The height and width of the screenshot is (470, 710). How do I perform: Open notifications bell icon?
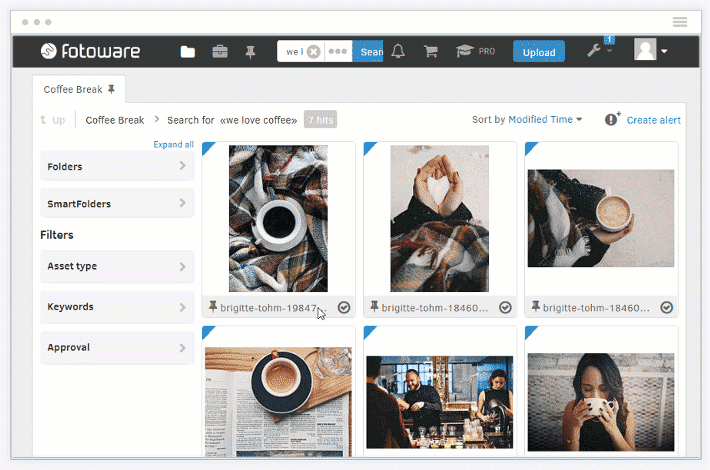pos(398,52)
